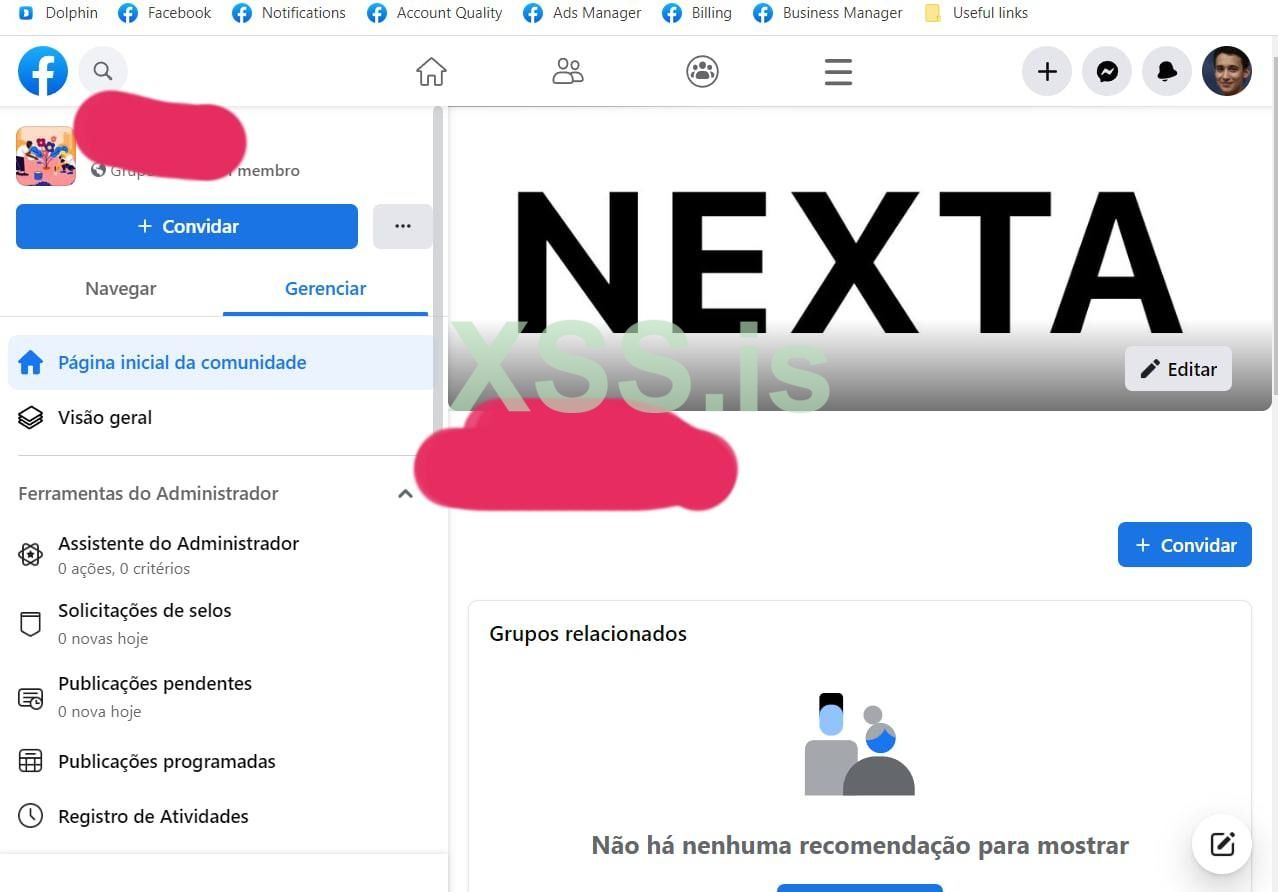
Task: Open Registro de Atividades
Action: (220, 816)
